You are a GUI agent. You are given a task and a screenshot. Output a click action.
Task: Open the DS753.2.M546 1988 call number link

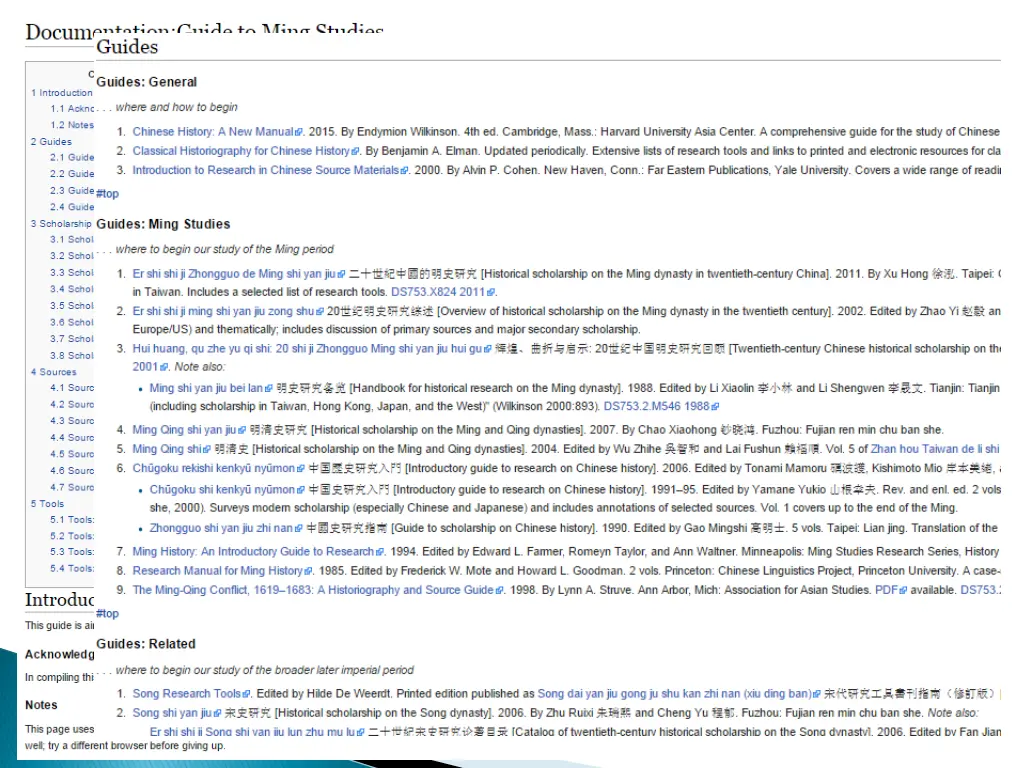[656, 406]
